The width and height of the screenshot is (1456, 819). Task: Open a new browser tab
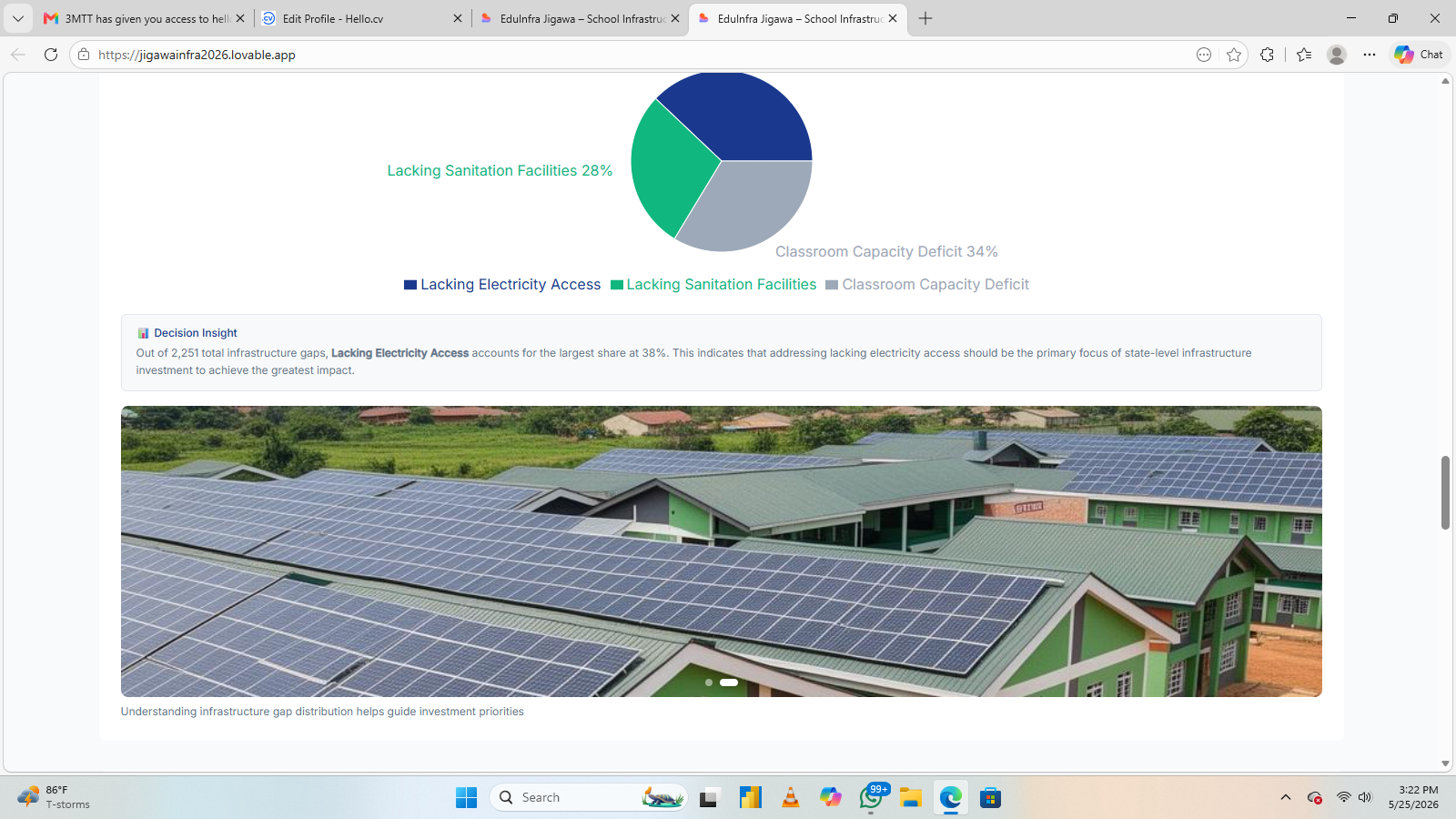coord(925,18)
